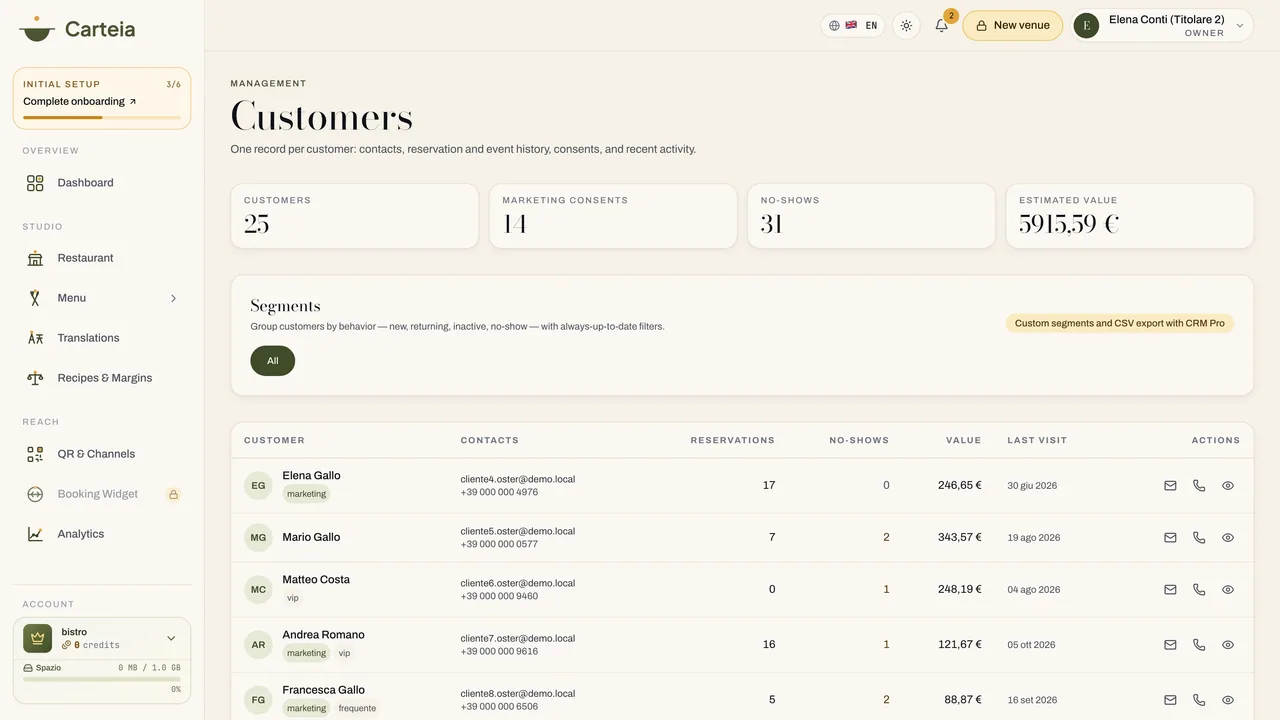Click the CRM Pro upgrade badge
Viewport: 1280px width, 720px height.
[1120, 323]
